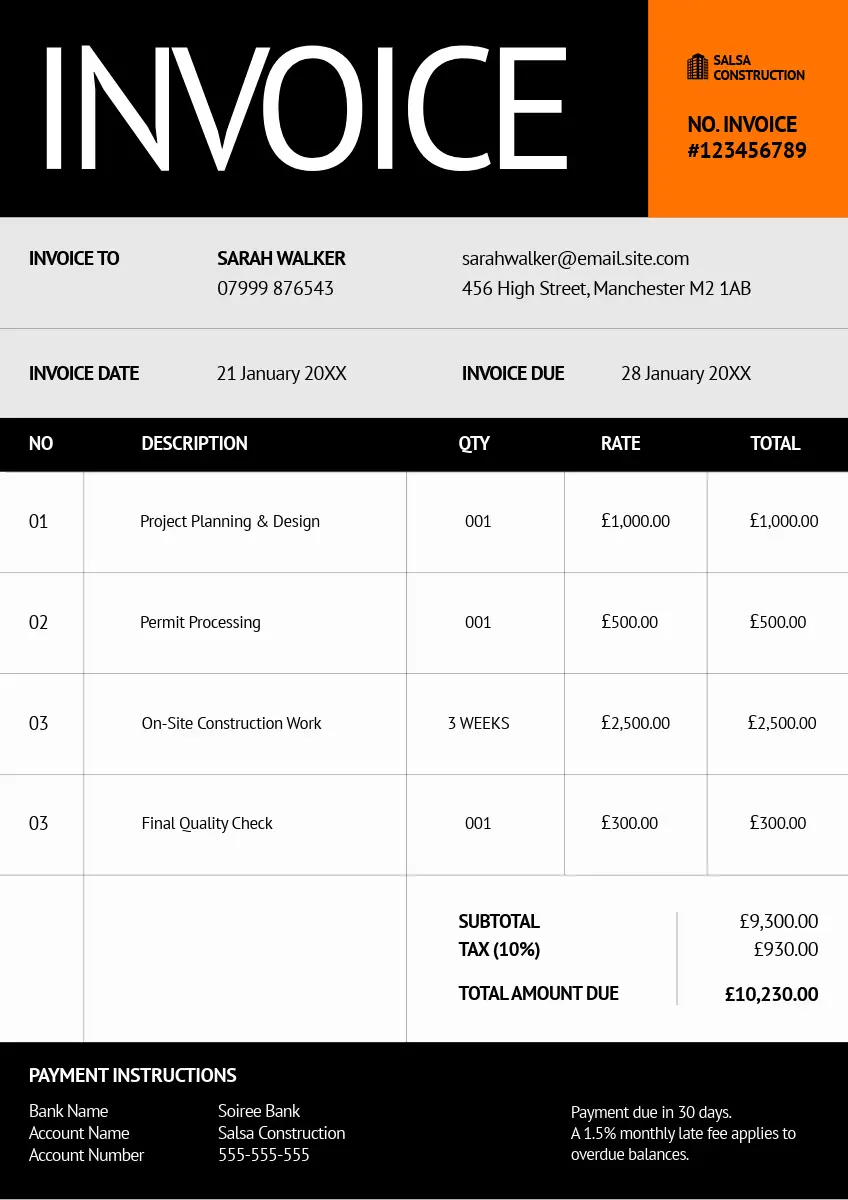Open the sarahwalker@email.site.com email address
The height and width of the screenshot is (1200, 848).
pyautogui.click(x=575, y=259)
